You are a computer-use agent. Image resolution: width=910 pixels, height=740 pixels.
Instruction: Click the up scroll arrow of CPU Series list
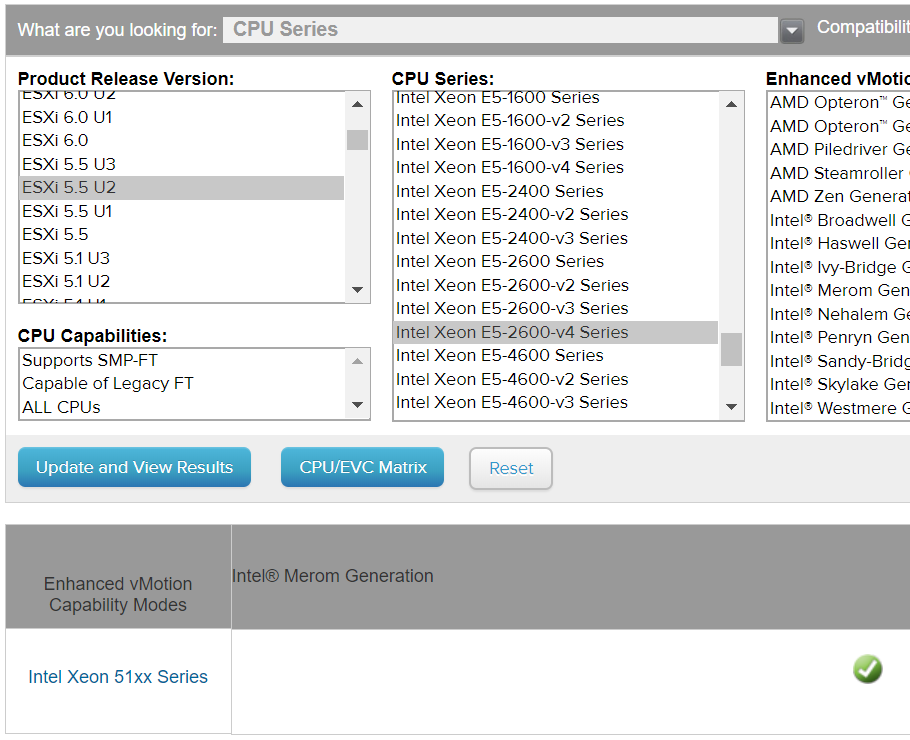(731, 101)
